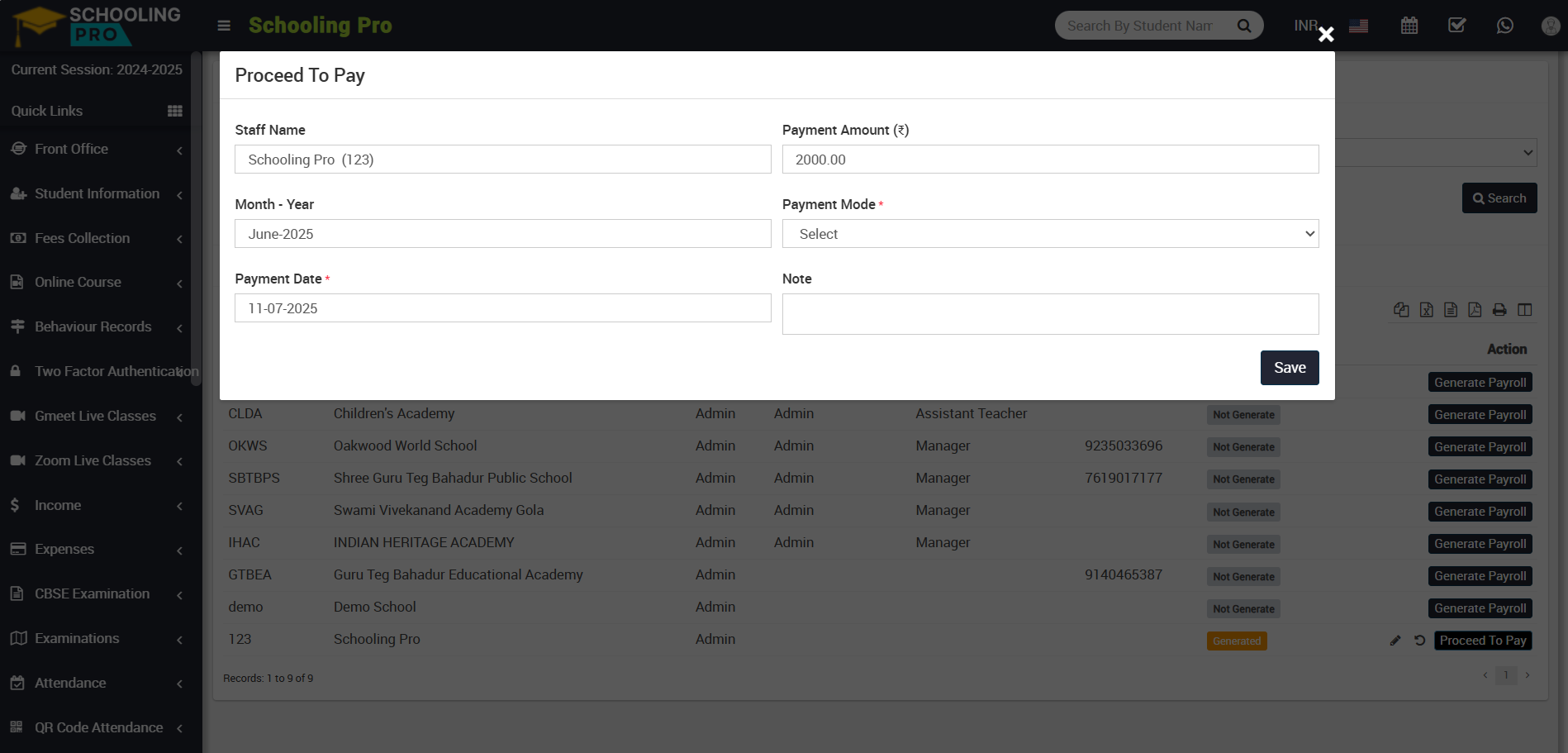Click INR currency selector
The height and width of the screenshot is (753, 1568).
click(x=1306, y=26)
